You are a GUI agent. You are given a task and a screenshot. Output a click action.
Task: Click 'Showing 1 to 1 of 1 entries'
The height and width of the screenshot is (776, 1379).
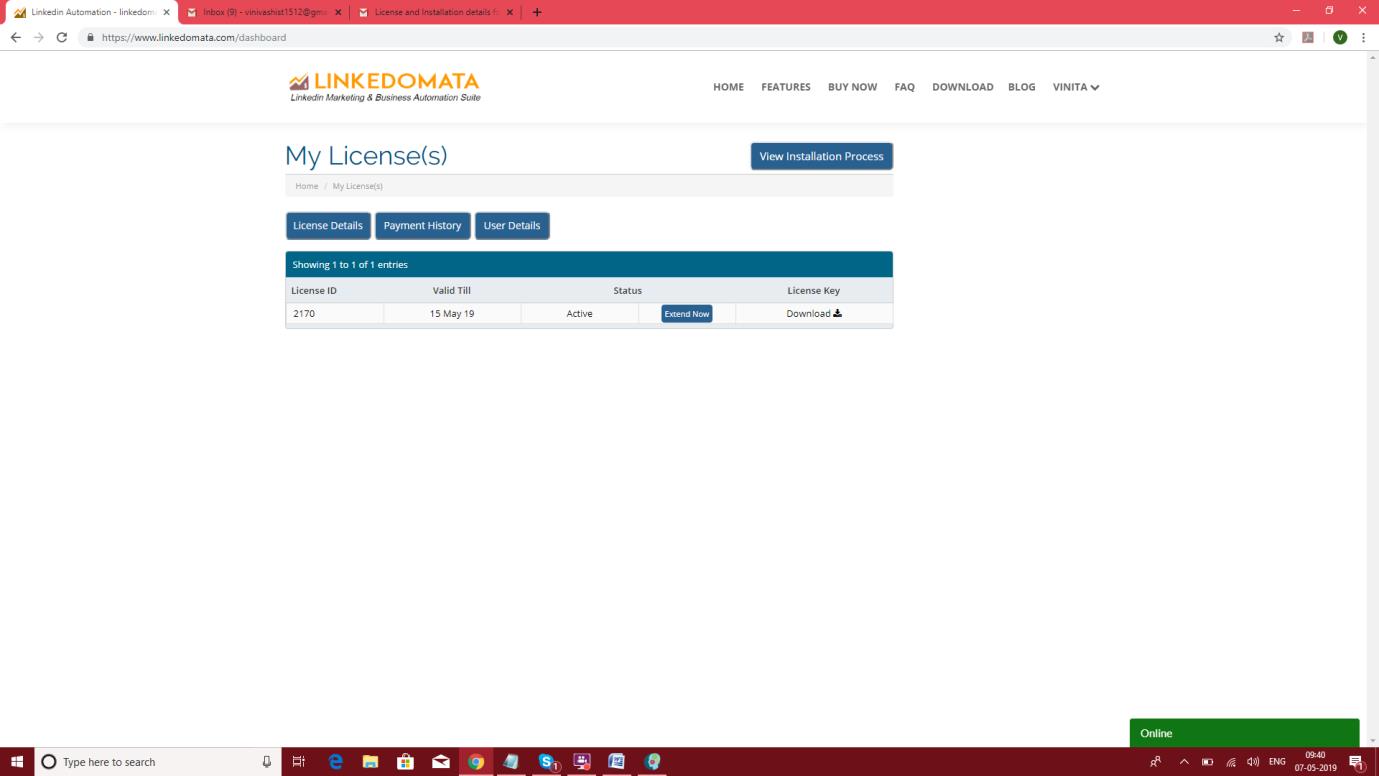[x=350, y=265]
